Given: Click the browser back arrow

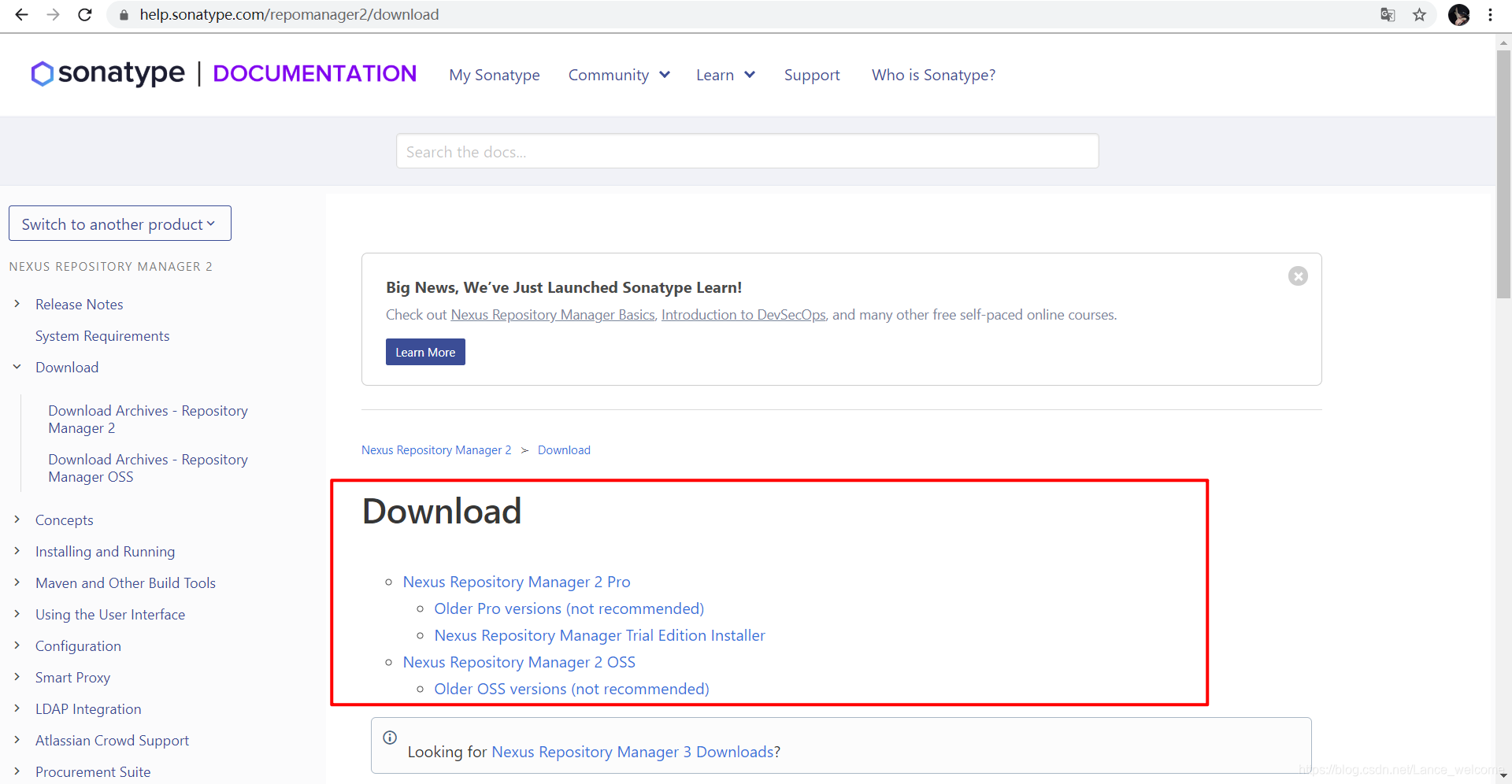Looking at the screenshot, I should [x=21, y=15].
